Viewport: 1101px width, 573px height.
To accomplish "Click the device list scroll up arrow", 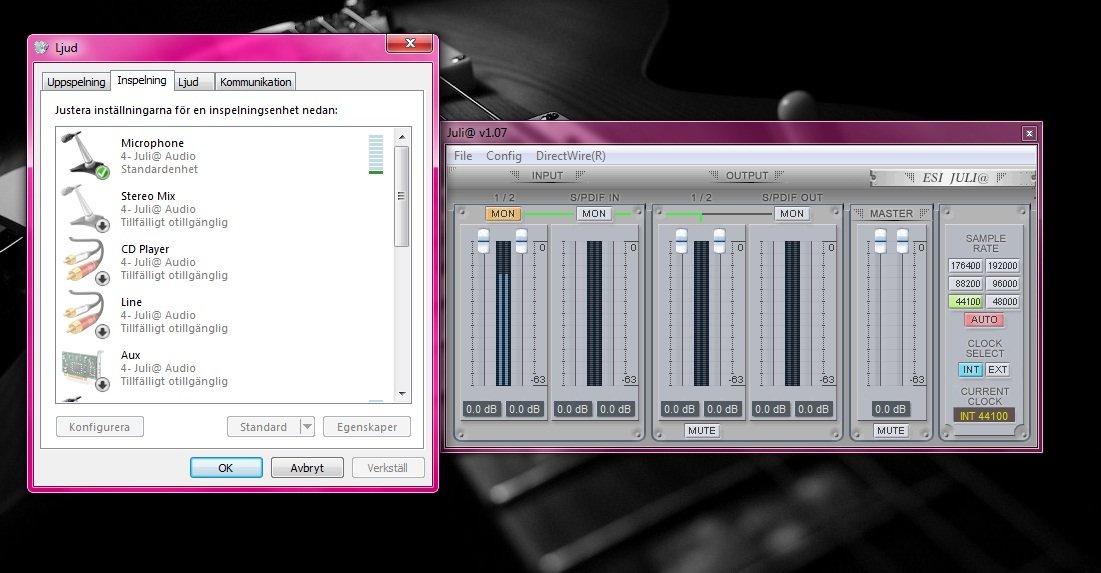I will pos(402,136).
